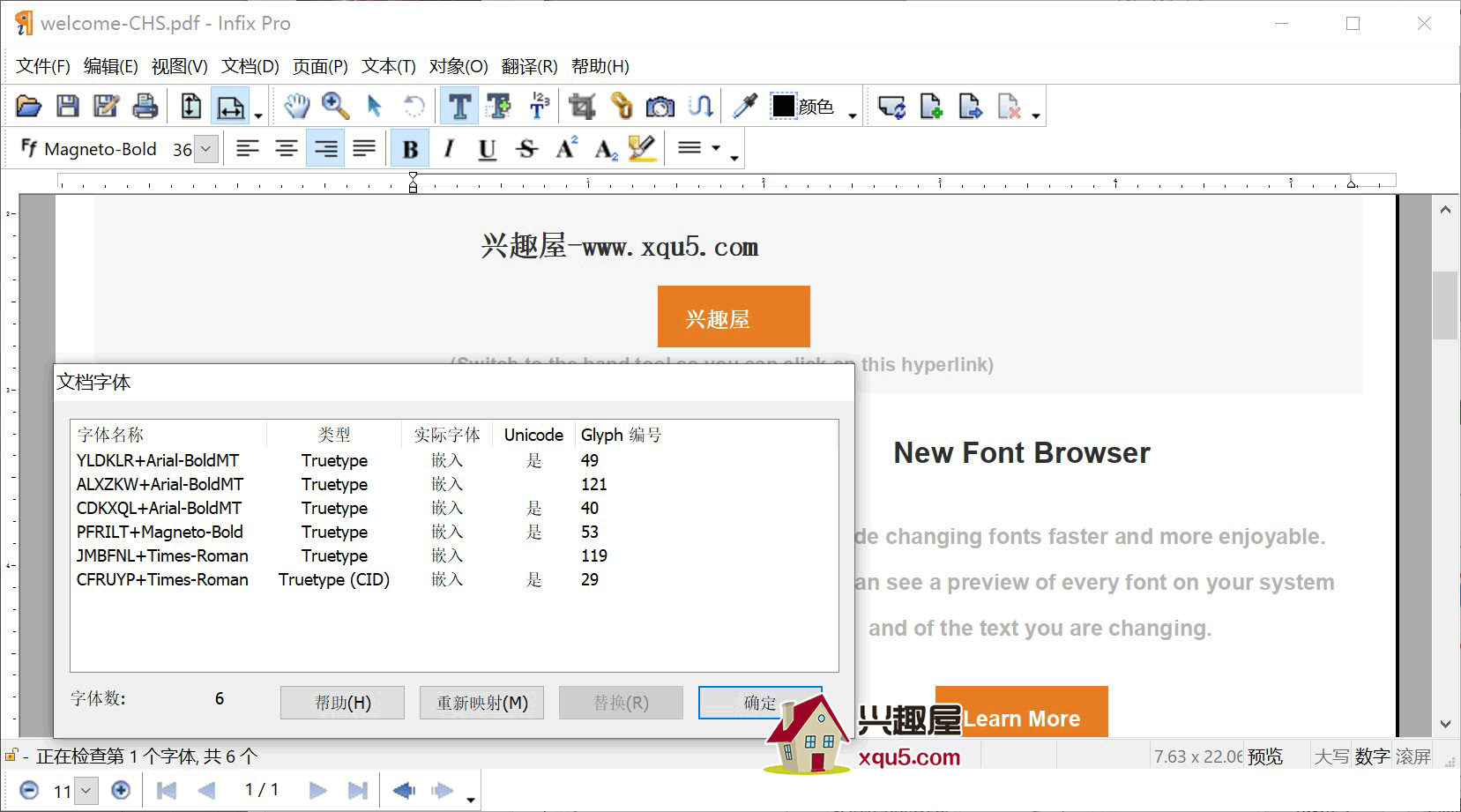The width and height of the screenshot is (1461, 812).
Task: Click the blue back view arrow
Action: coord(404,790)
